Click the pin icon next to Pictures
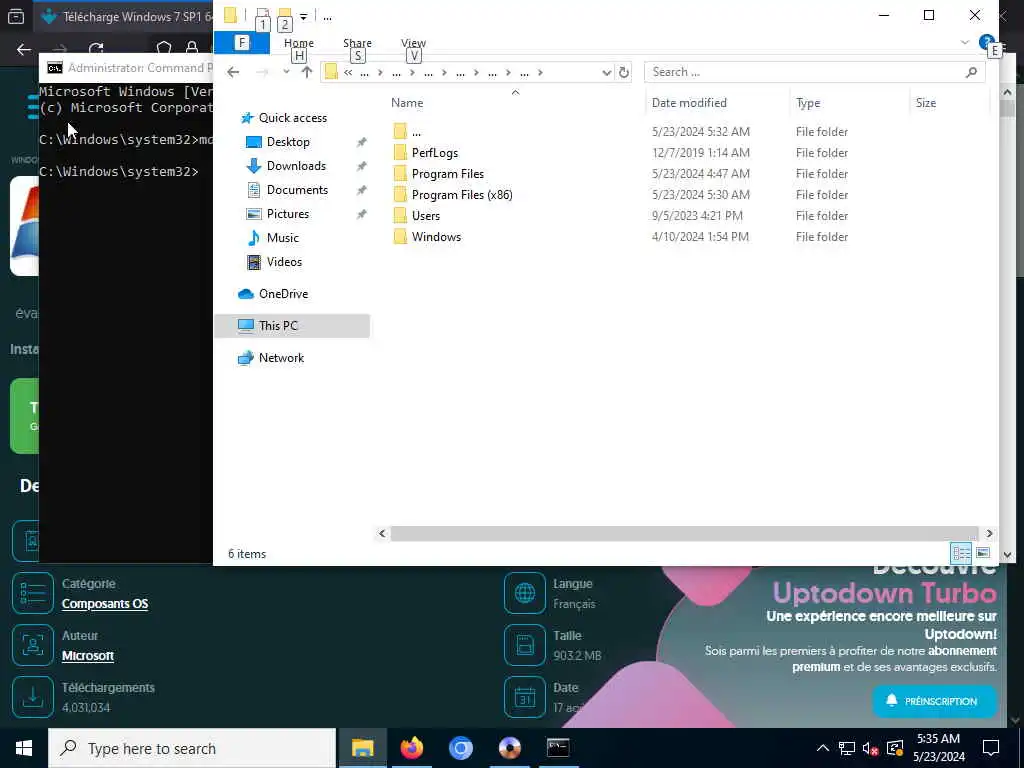This screenshot has width=1024, height=768. click(x=361, y=214)
